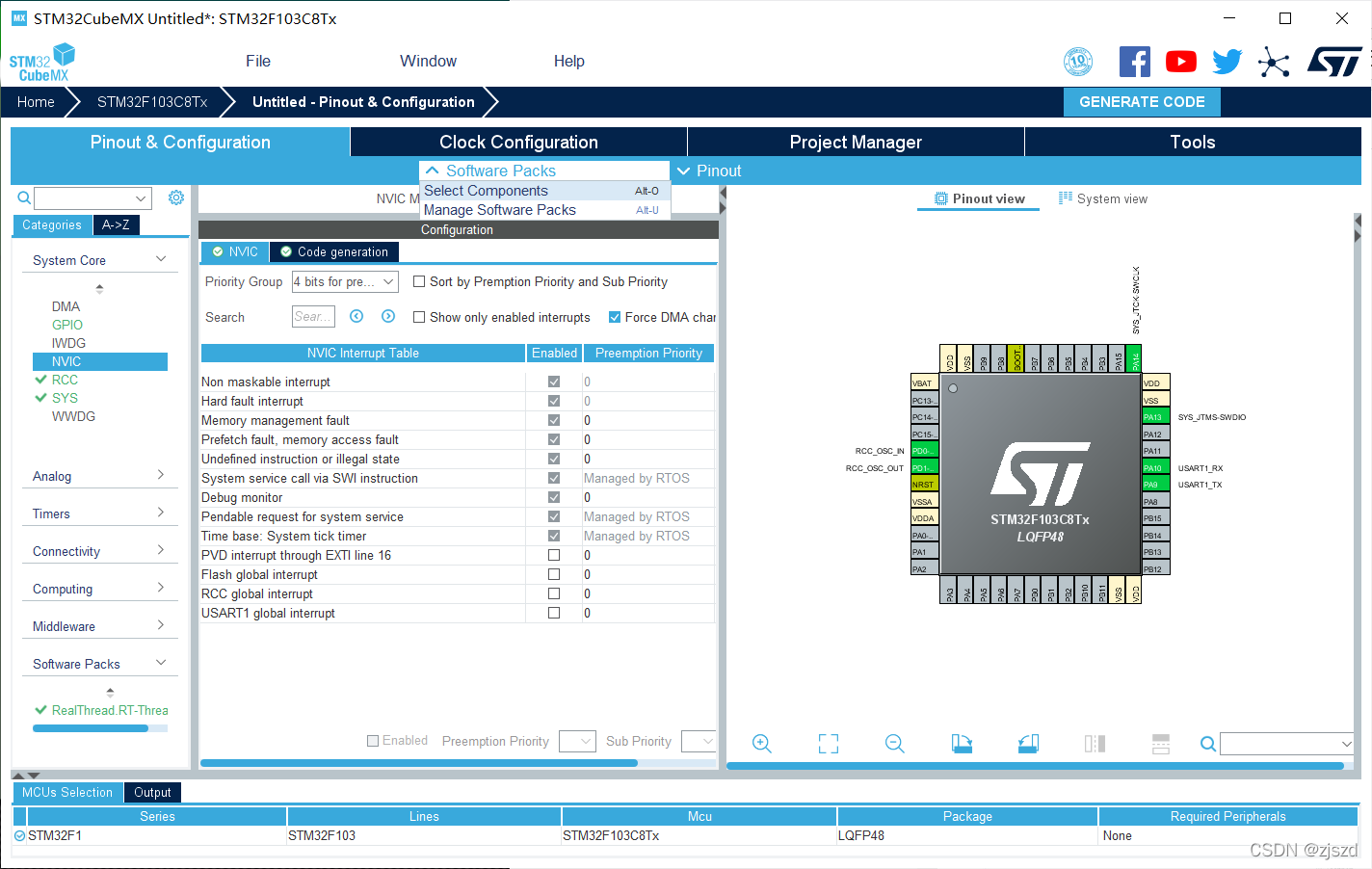Toggle the bottom Enabled checkbox
The width and height of the screenshot is (1372, 869).
373,741
